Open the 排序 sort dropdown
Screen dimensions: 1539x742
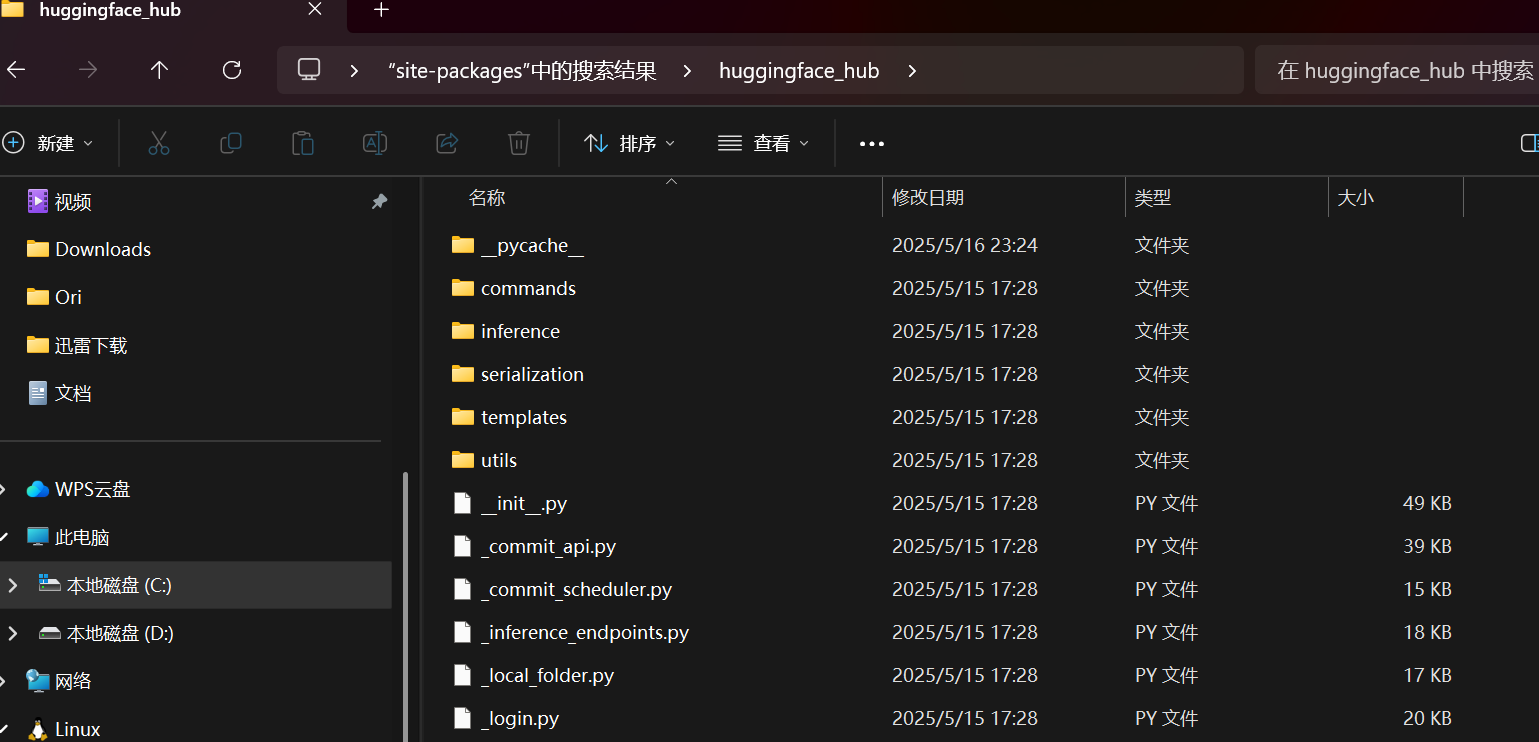pyautogui.click(x=629, y=143)
